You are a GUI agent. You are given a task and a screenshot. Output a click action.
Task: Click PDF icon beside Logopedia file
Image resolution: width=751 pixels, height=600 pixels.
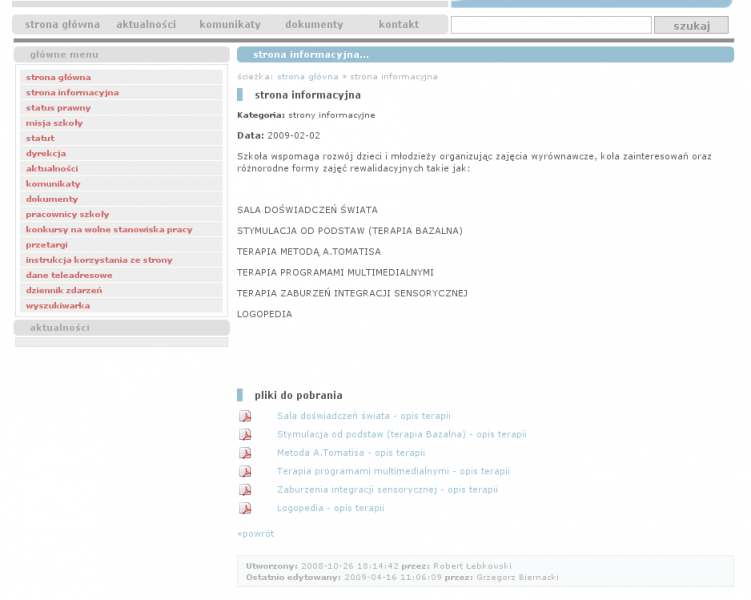pyautogui.click(x=244, y=509)
